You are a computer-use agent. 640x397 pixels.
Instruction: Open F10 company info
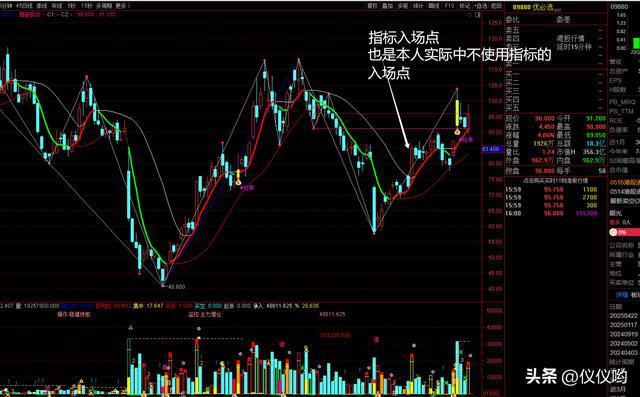449,6
